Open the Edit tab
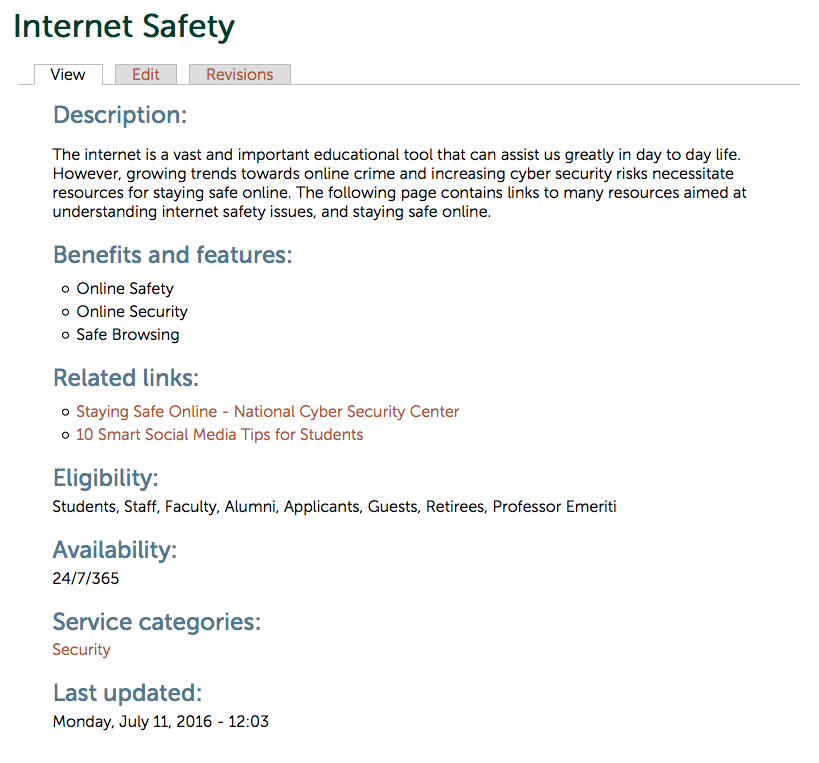The height and width of the screenshot is (763, 819). click(x=146, y=74)
